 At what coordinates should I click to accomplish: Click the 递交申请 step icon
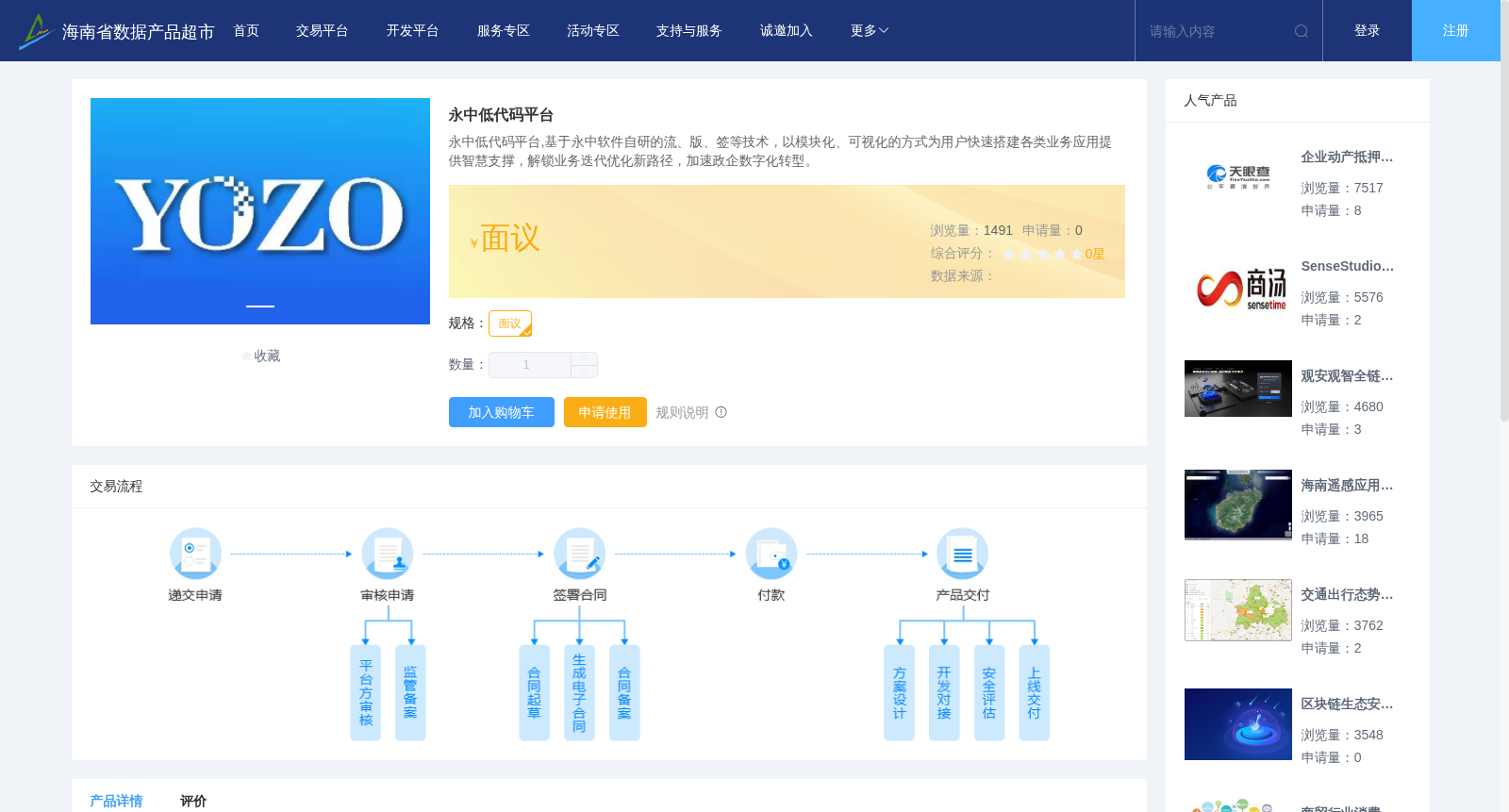(x=195, y=554)
